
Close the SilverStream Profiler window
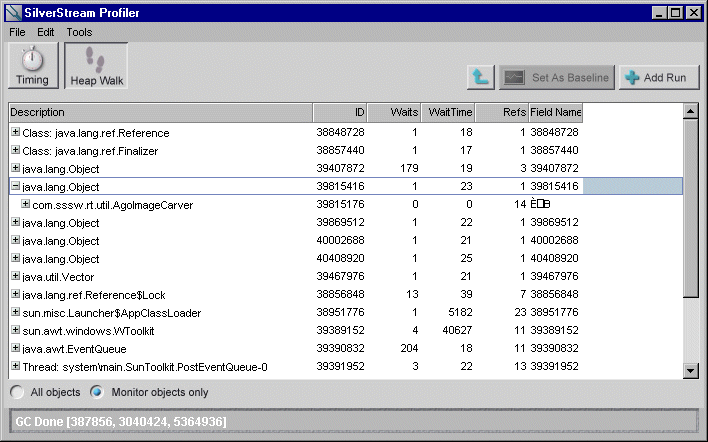(694, 13)
